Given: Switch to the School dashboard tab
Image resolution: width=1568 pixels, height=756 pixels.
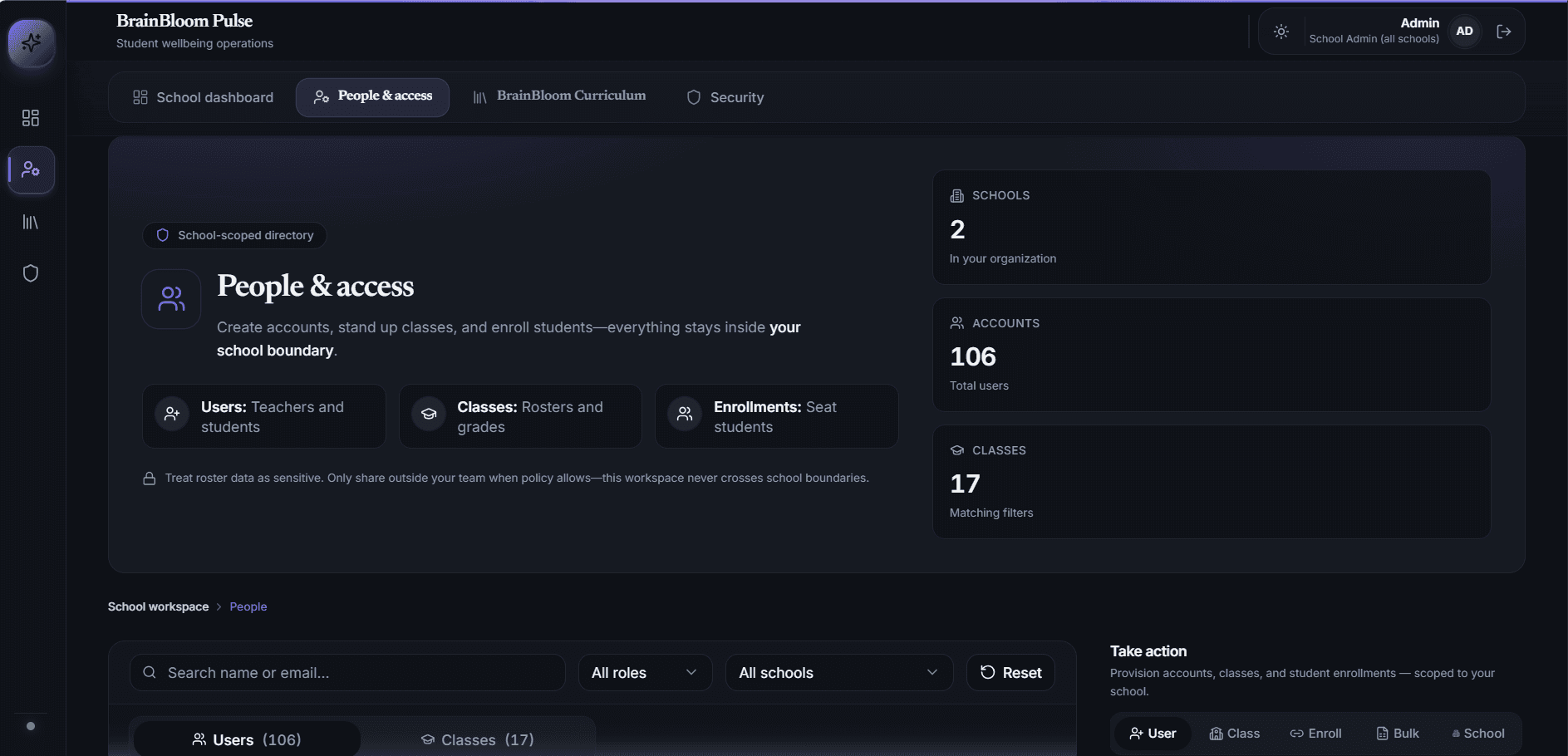Looking at the screenshot, I should coord(204,97).
